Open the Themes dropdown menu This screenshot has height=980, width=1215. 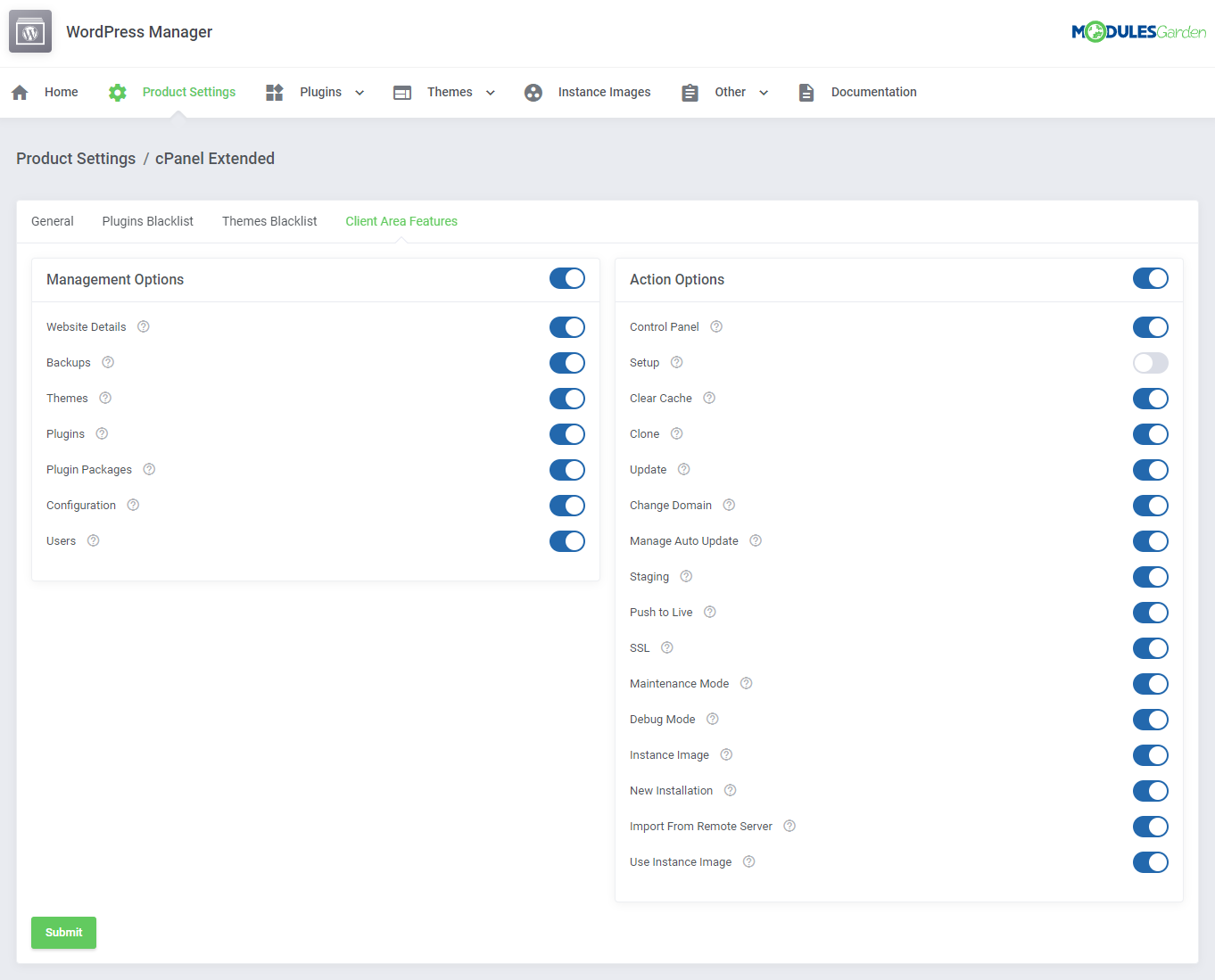490,92
